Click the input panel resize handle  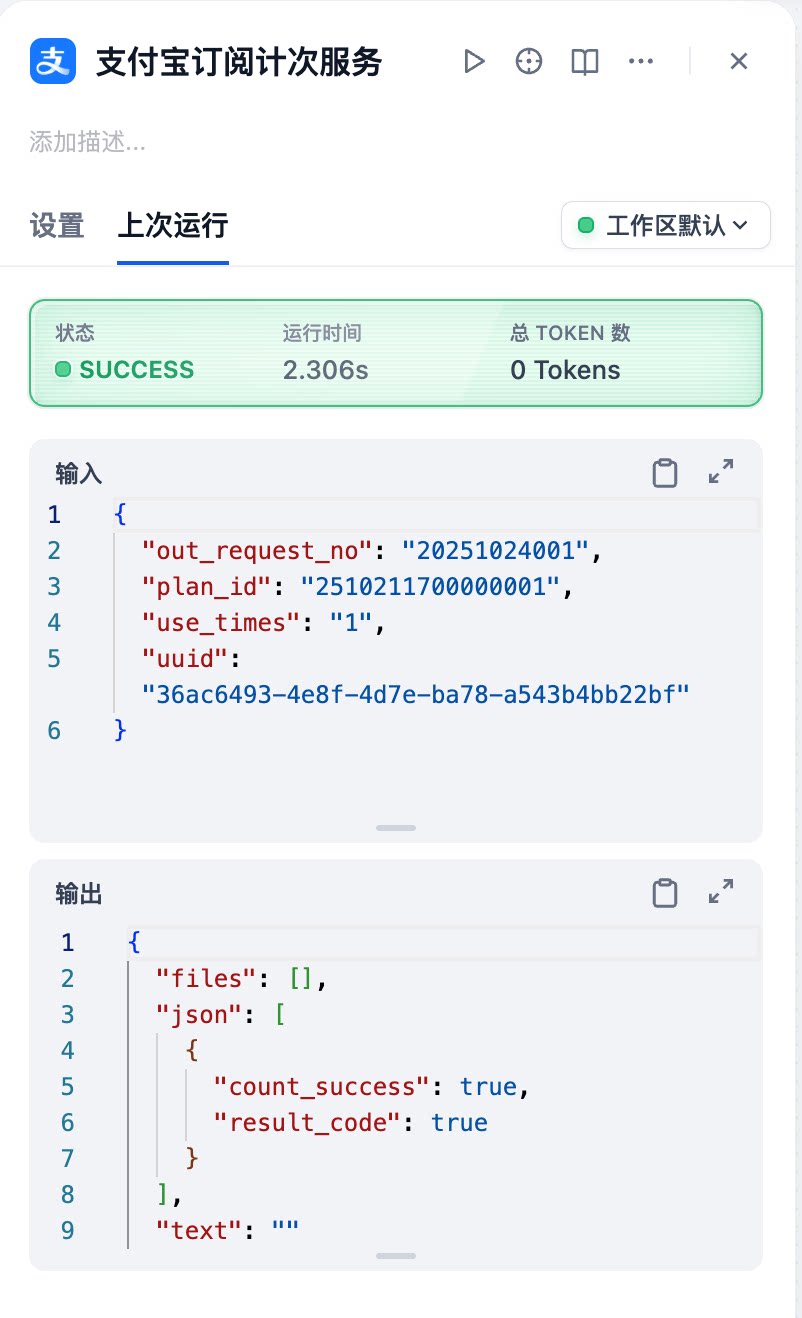(396, 828)
